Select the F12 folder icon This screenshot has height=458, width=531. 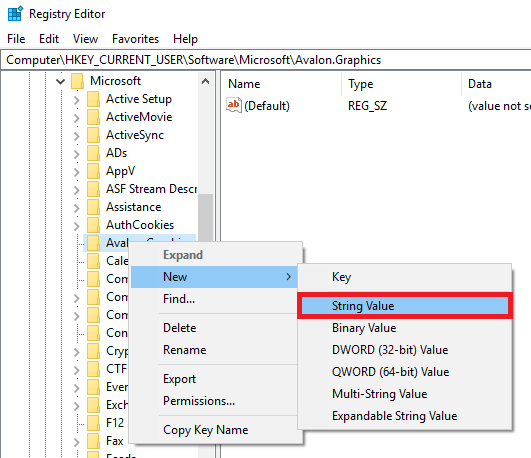93,422
